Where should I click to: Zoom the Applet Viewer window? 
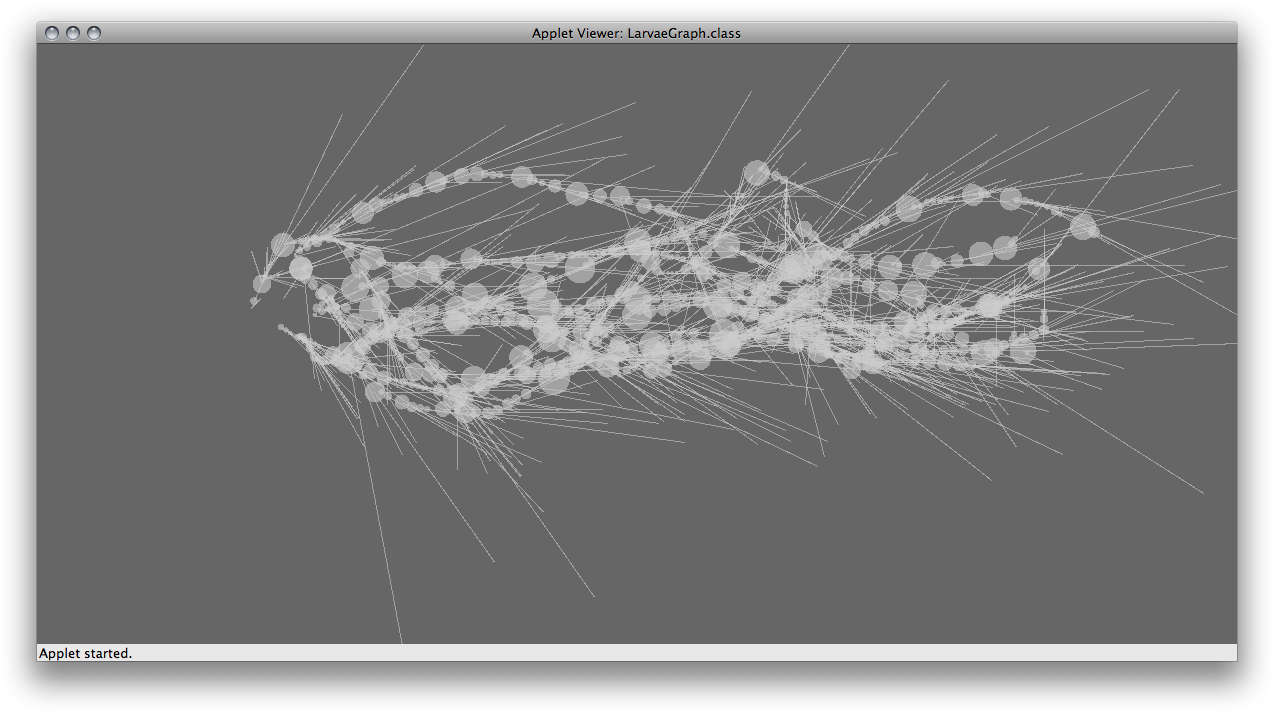click(x=94, y=33)
